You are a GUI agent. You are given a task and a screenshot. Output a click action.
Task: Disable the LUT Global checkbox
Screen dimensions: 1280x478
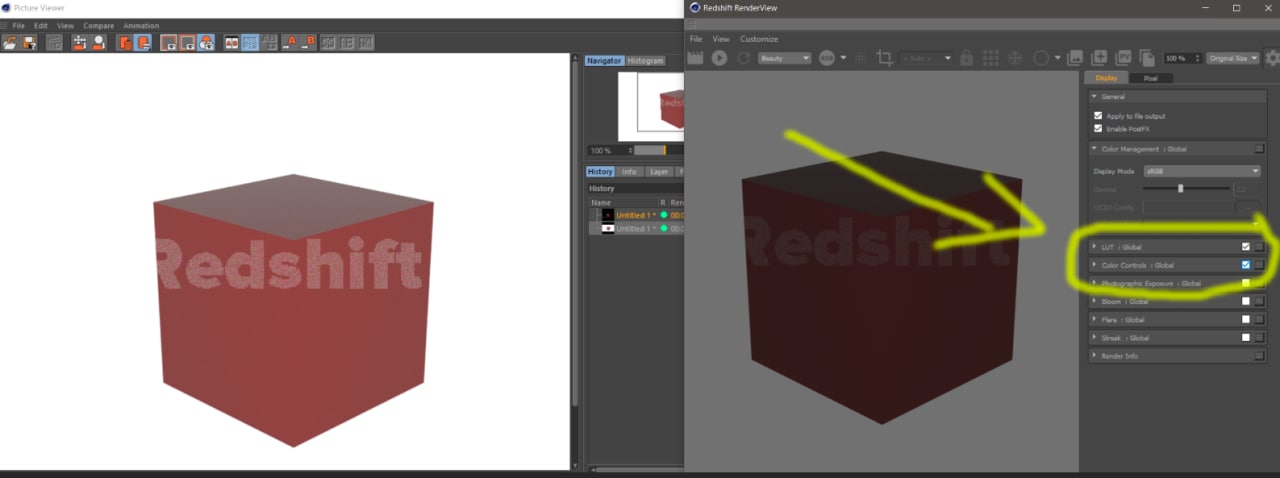pos(1245,247)
